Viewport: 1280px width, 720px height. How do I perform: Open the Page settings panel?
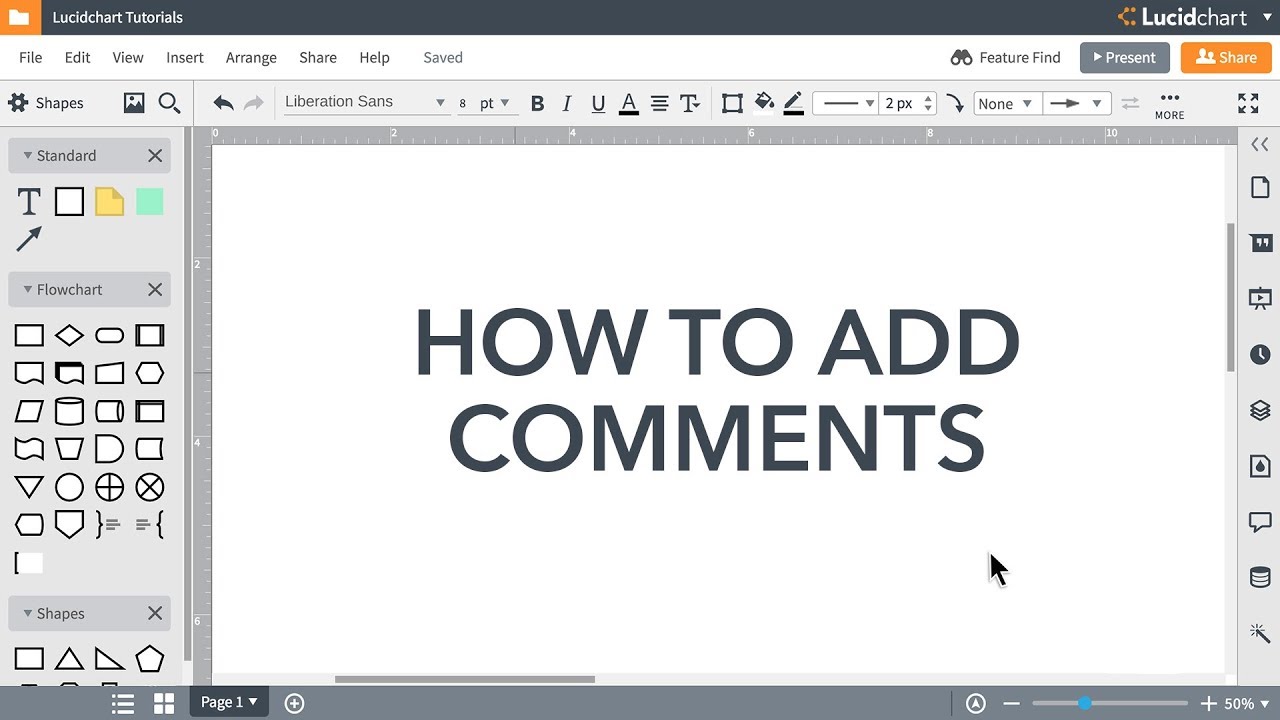click(1259, 188)
